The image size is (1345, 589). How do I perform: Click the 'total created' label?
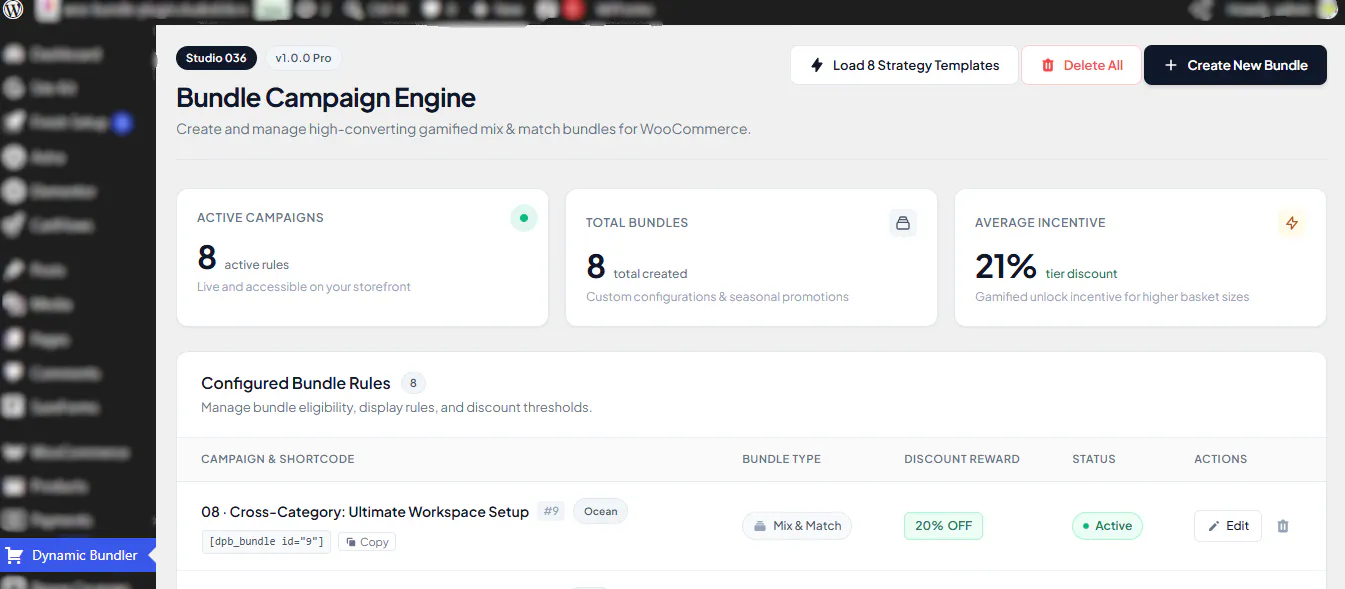(x=650, y=273)
